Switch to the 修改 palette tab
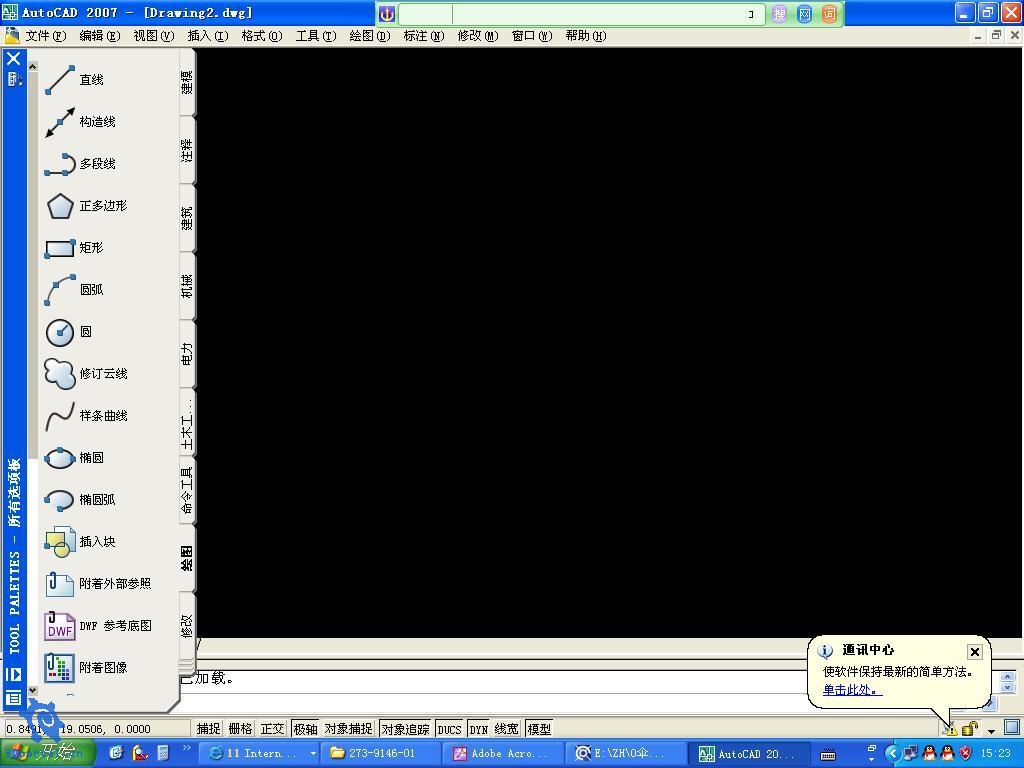This screenshot has height=768, width=1024. (187, 626)
